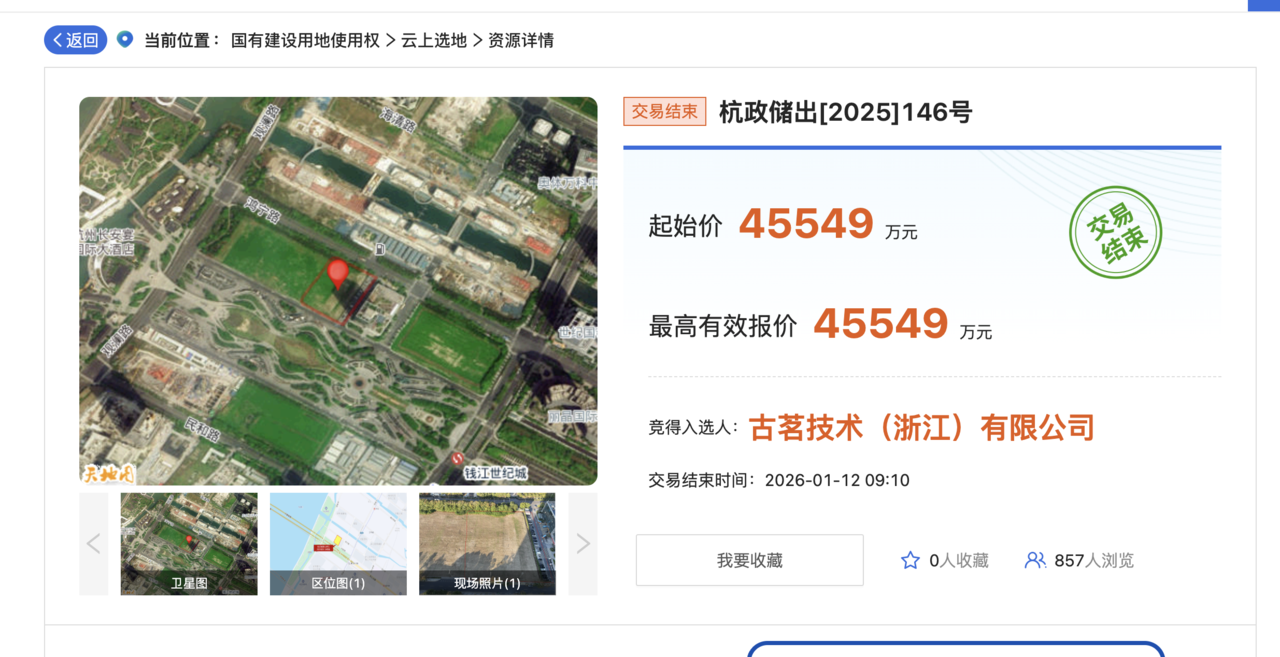Click the 钱江世纪城 metro station icon
This screenshot has height=657, width=1280.
coord(458,458)
